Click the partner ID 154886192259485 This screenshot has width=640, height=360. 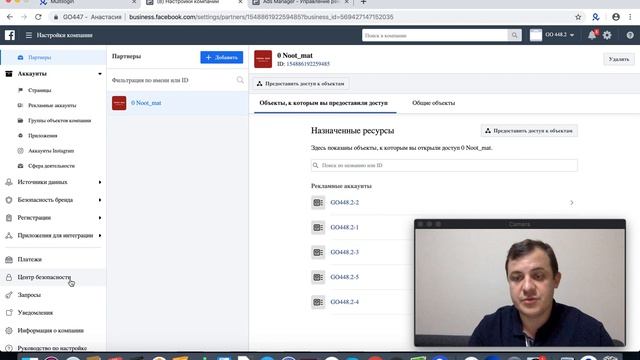click(x=308, y=64)
